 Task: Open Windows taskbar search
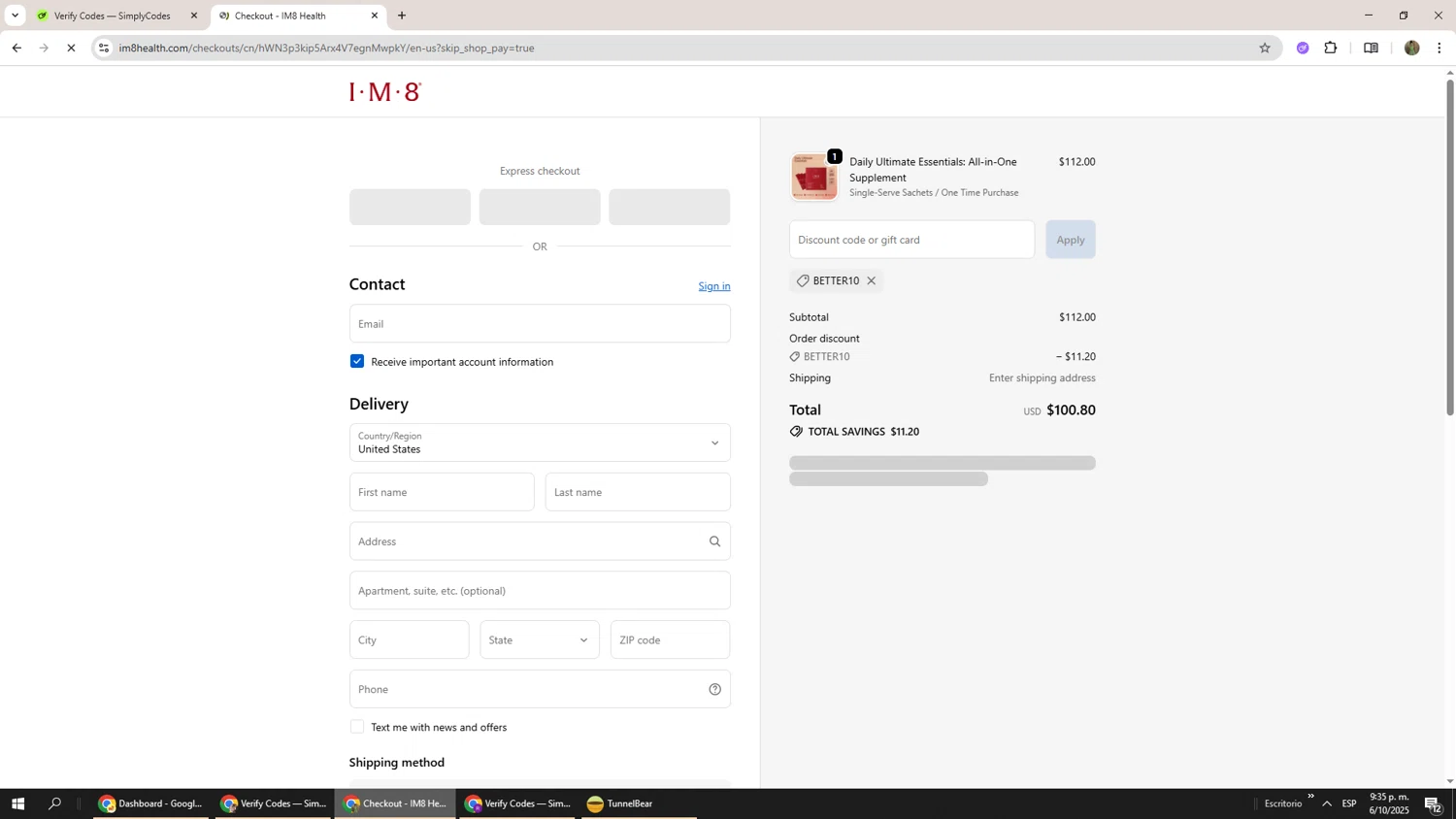pos(55,803)
